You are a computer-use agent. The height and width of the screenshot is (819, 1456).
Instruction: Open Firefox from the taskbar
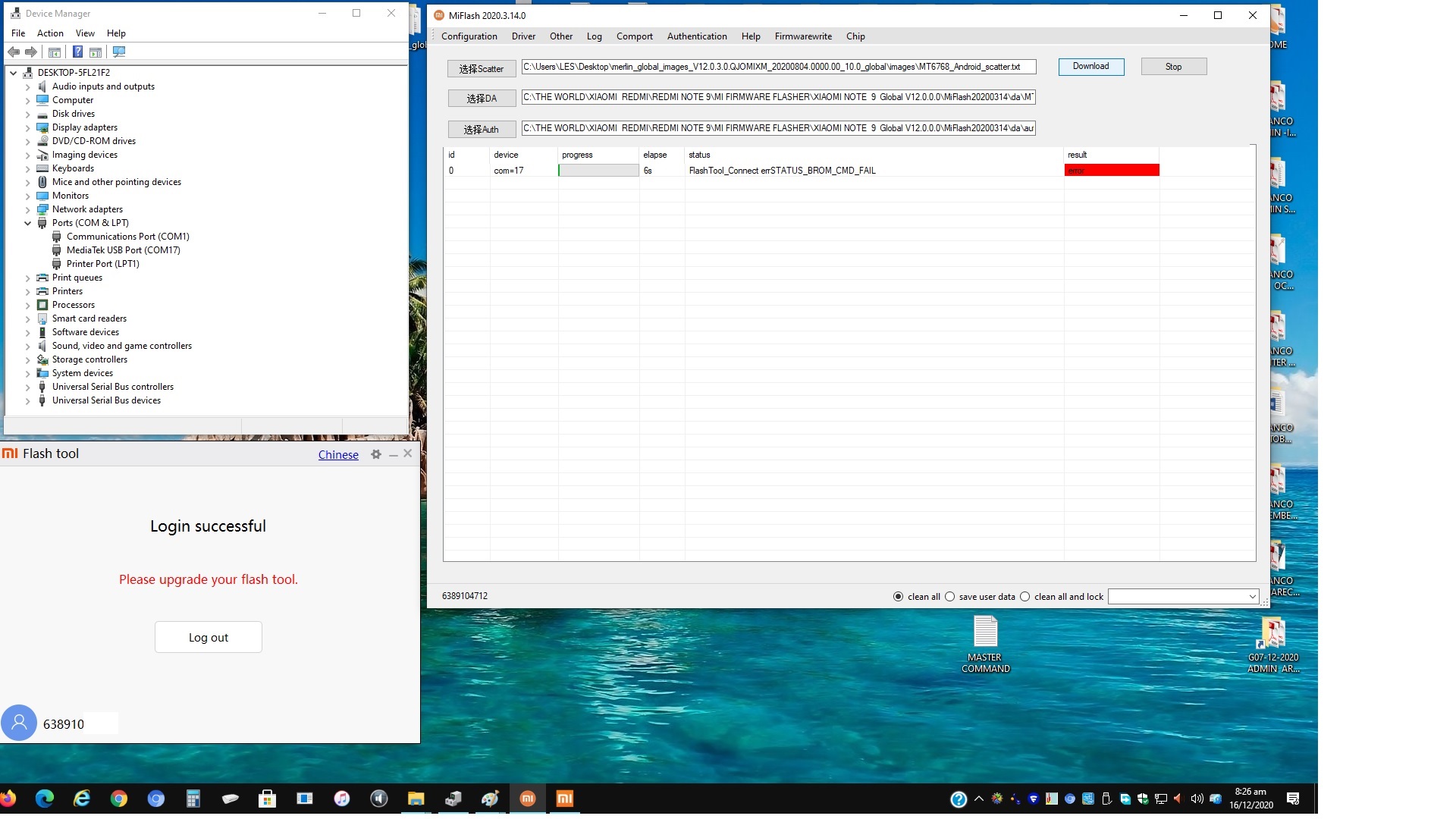coord(8,799)
